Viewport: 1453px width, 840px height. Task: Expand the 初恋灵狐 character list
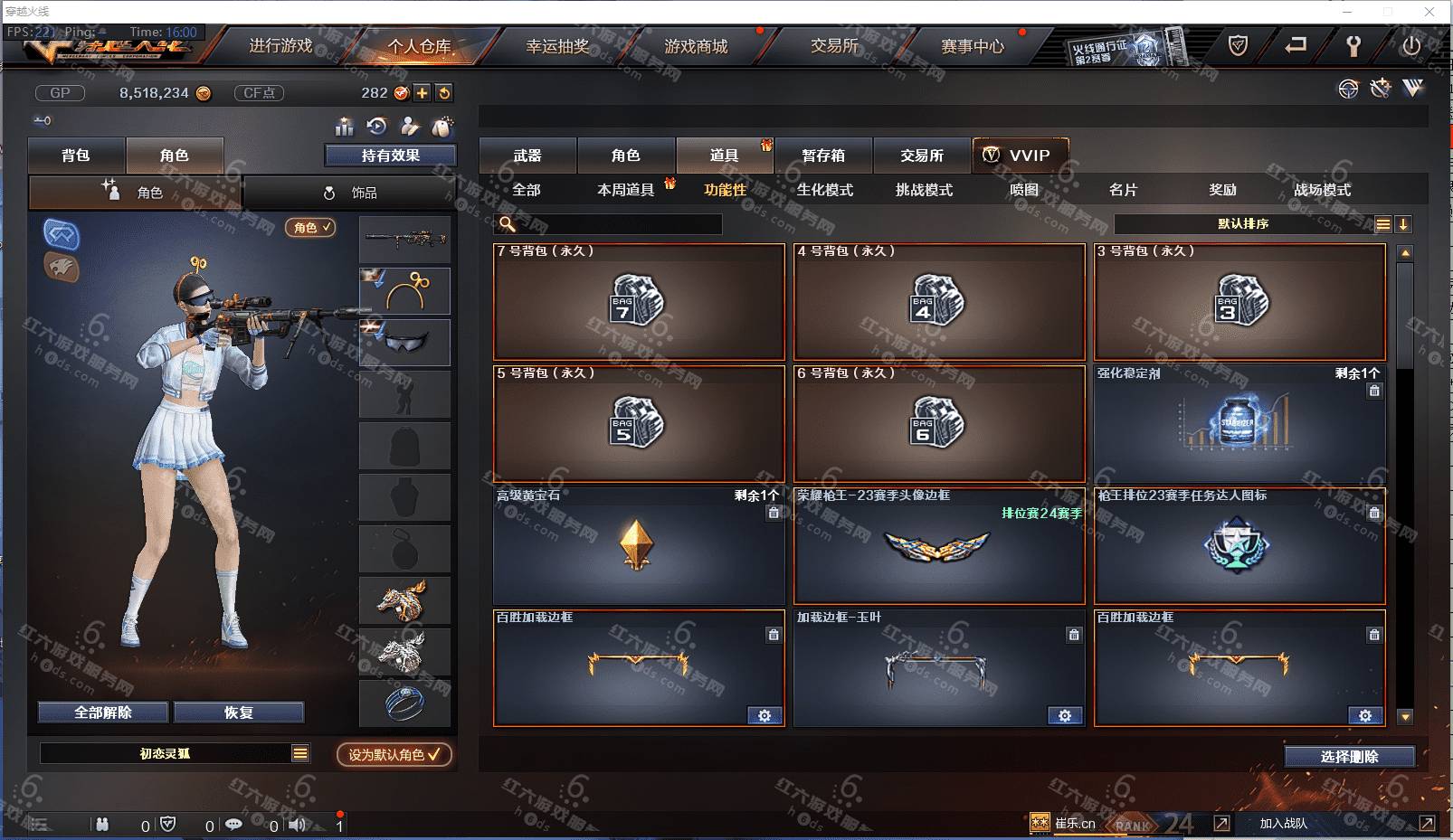point(300,753)
